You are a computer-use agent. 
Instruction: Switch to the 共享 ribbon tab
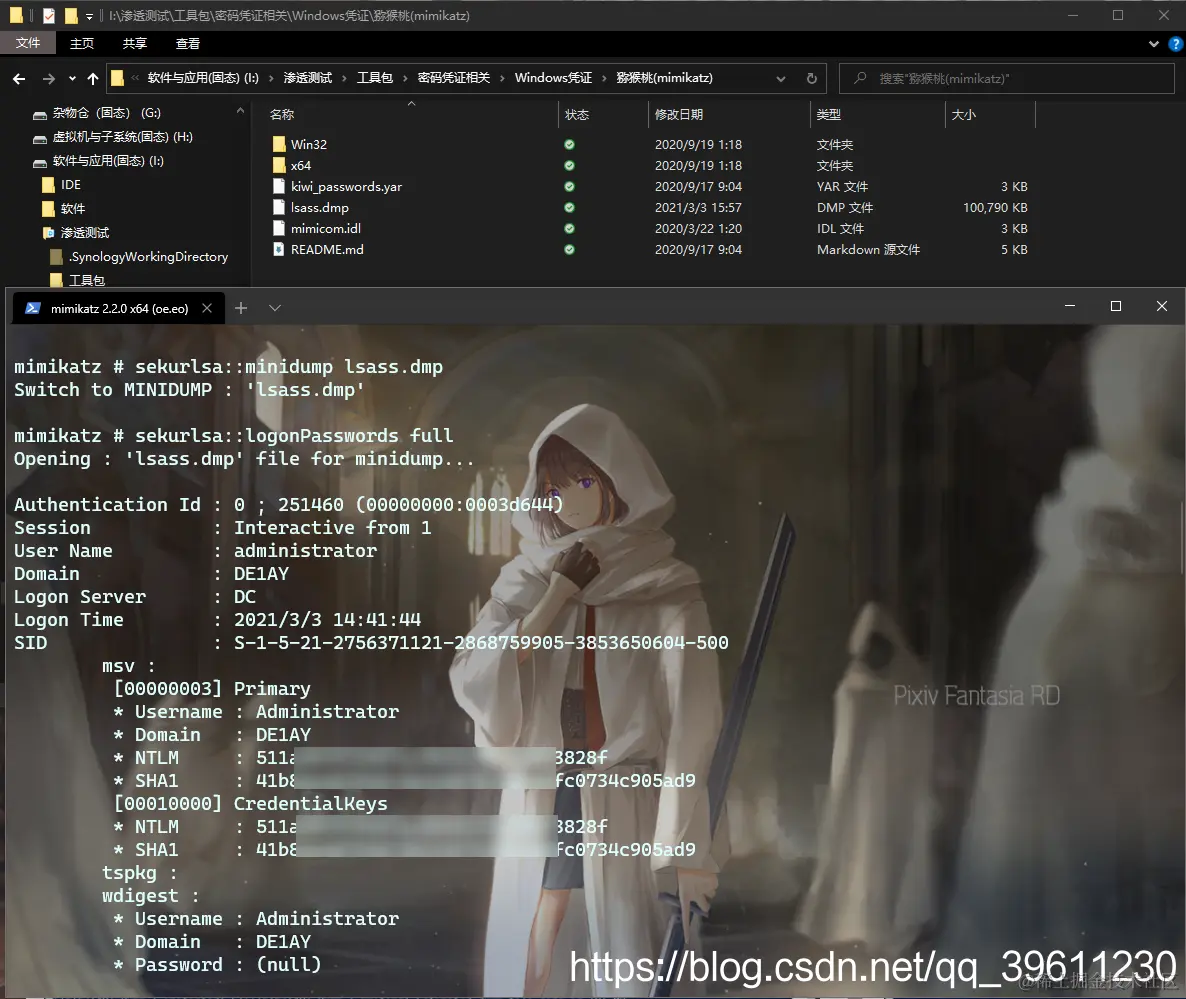click(135, 43)
